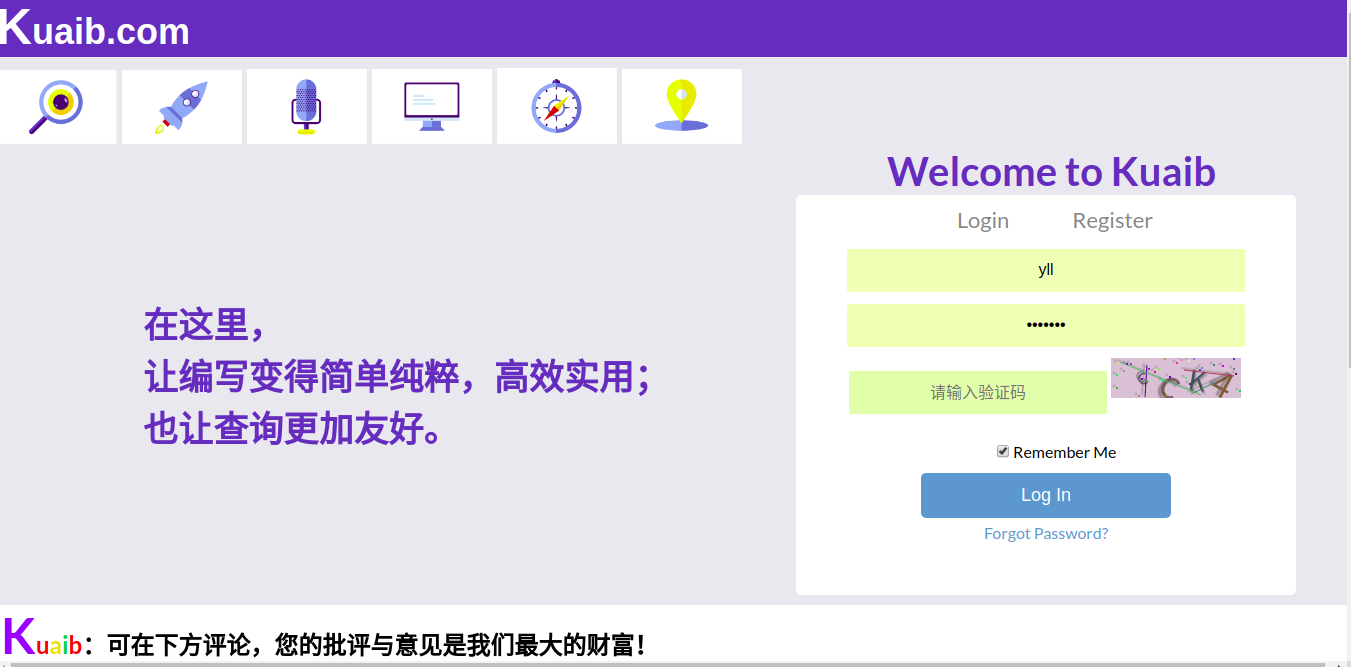Viewport: 1351px width, 667px height.
Task: Click the Kuaib.com logo in header
Action: pyautogui.click(x=95, y=29)
